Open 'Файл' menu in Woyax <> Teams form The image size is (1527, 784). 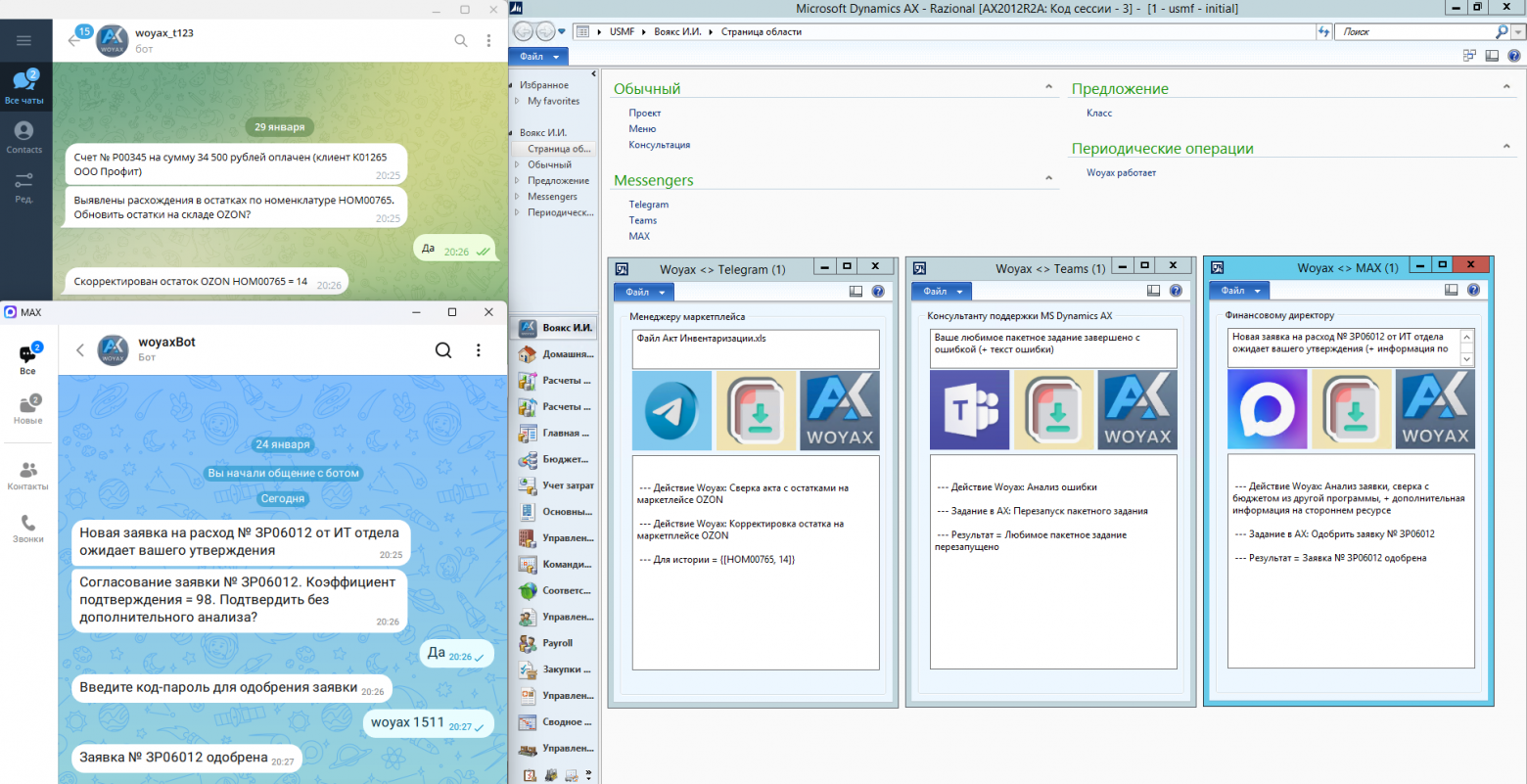pos(941,292)
